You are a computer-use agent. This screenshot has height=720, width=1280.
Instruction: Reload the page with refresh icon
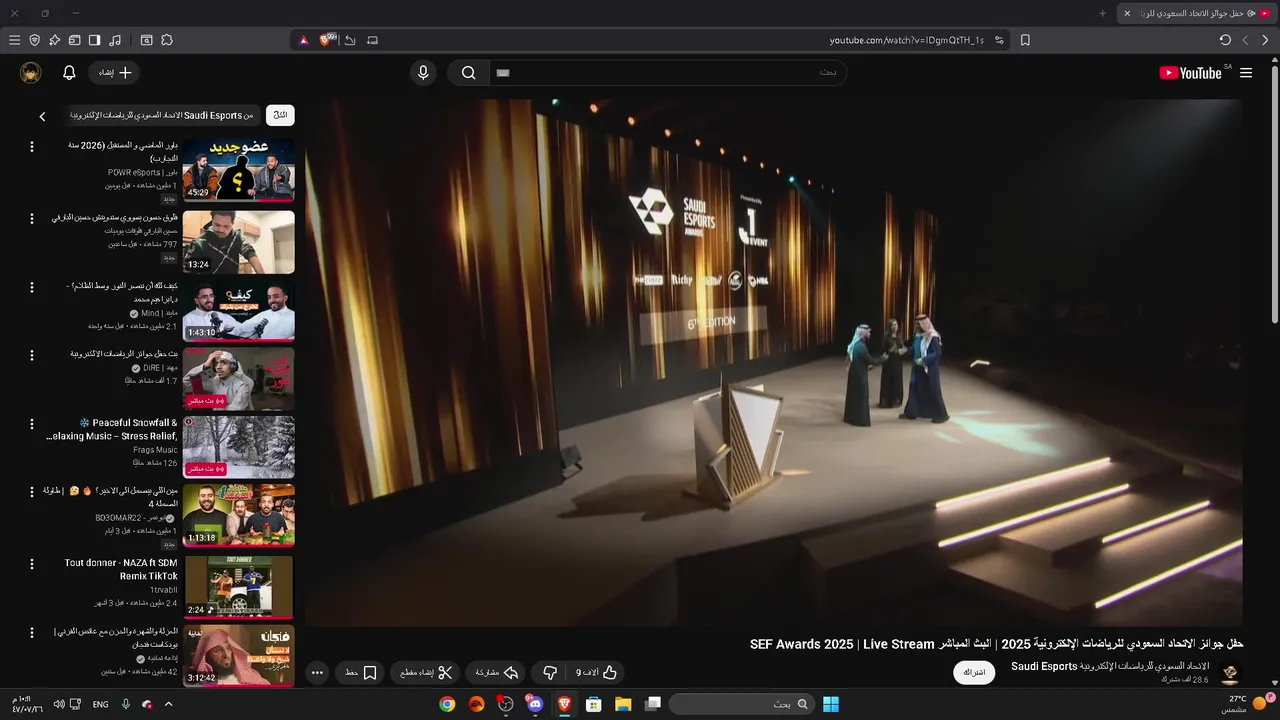pos(1225,40)
